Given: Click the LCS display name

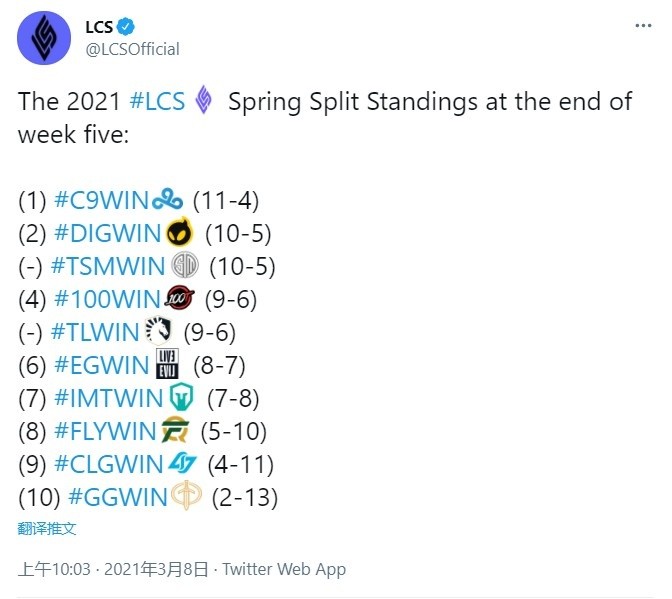Looking at the screenshot, I should click(99, 27).
